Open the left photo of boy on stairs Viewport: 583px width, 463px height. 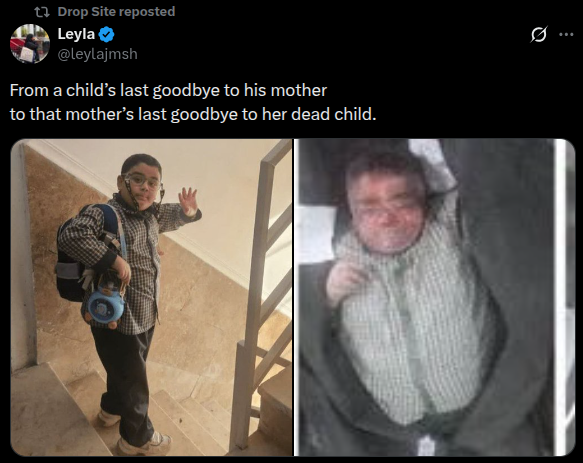pos(151,297)
